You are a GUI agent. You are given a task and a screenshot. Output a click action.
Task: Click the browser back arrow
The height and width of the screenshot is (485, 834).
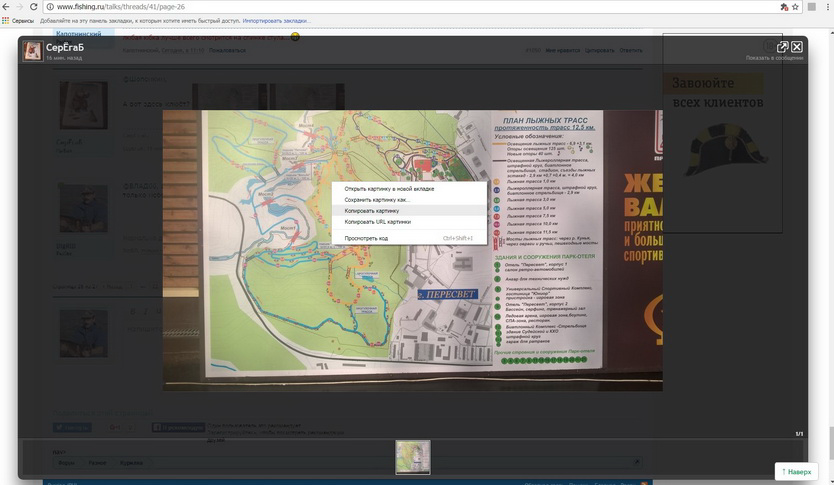click(7, 6)
